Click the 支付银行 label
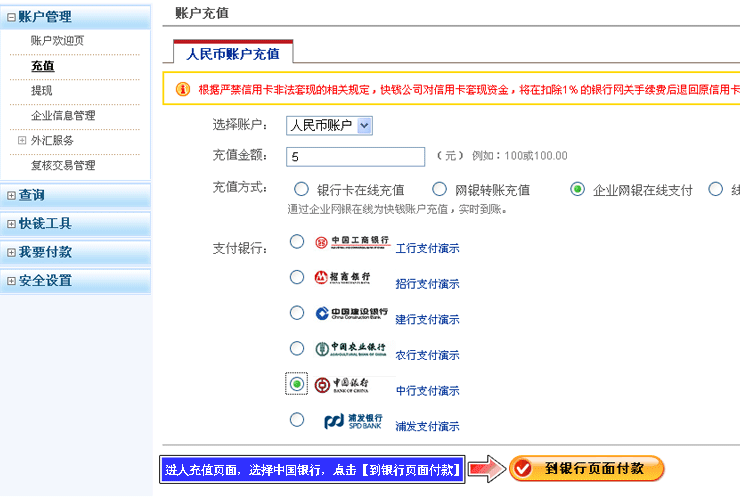 240,248
